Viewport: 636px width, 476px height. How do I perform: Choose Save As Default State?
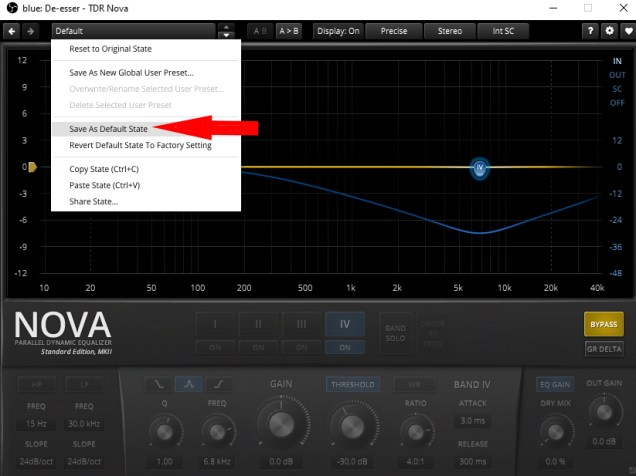109,129
